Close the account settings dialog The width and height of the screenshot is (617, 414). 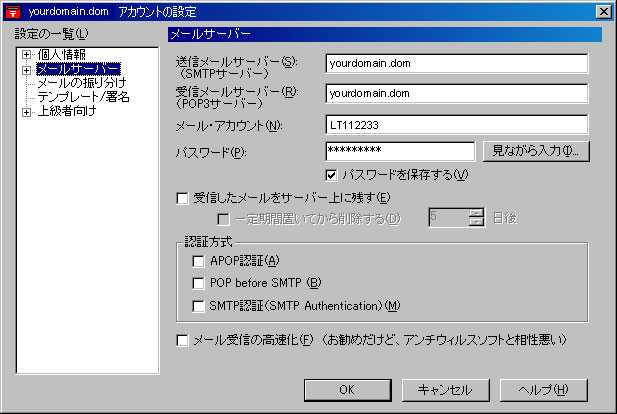pyautogui.click(x=603, y=11)
